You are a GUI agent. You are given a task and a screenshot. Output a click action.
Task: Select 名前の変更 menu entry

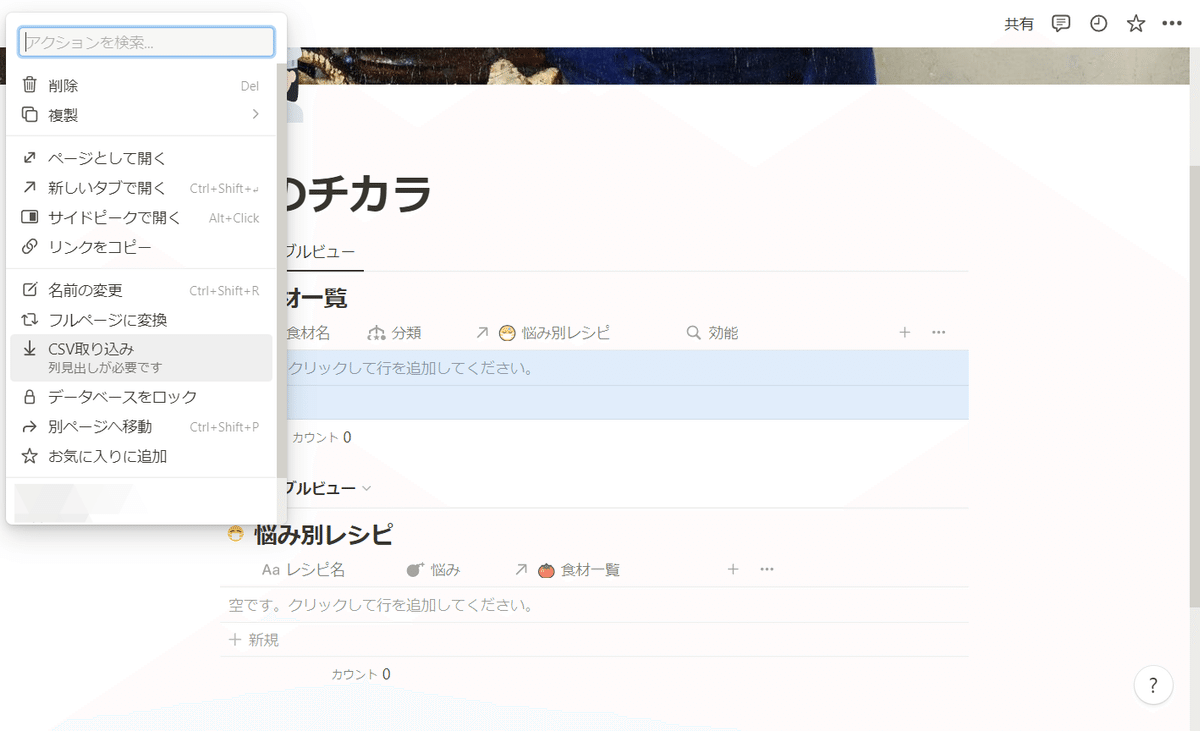tap(141, 290)
